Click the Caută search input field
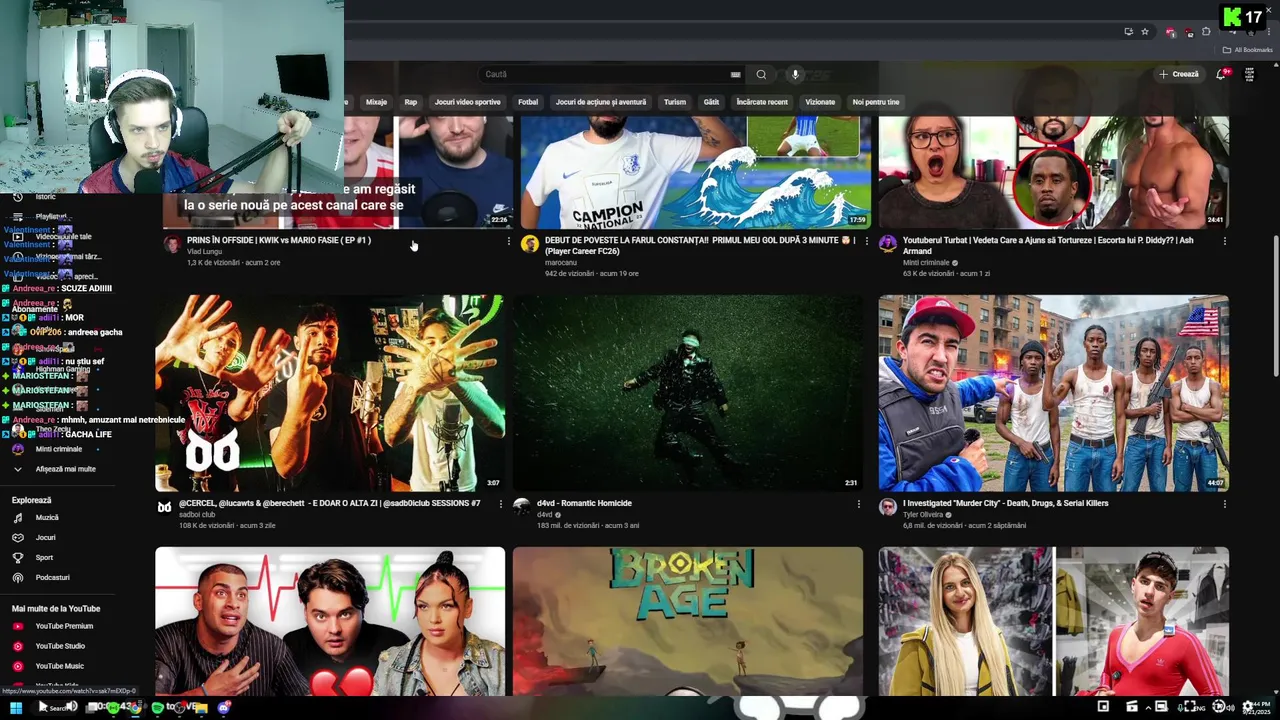 605,74
